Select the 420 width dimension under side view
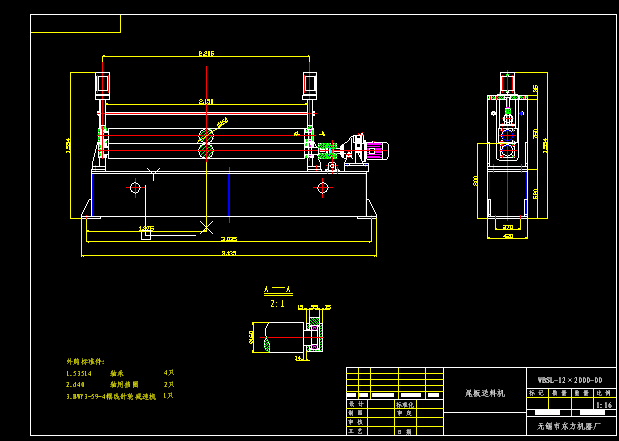Image resolution: width=619 pixels, height=441 pixels. click(508, 236)
